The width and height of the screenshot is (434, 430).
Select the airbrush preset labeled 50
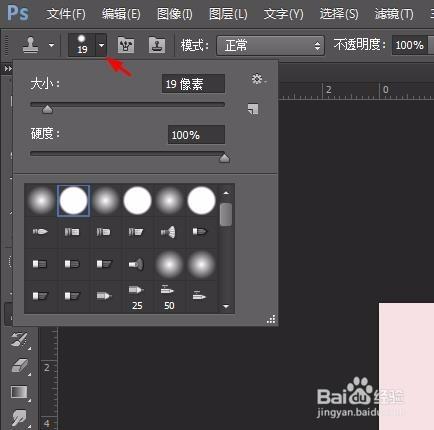coord(169,297)
